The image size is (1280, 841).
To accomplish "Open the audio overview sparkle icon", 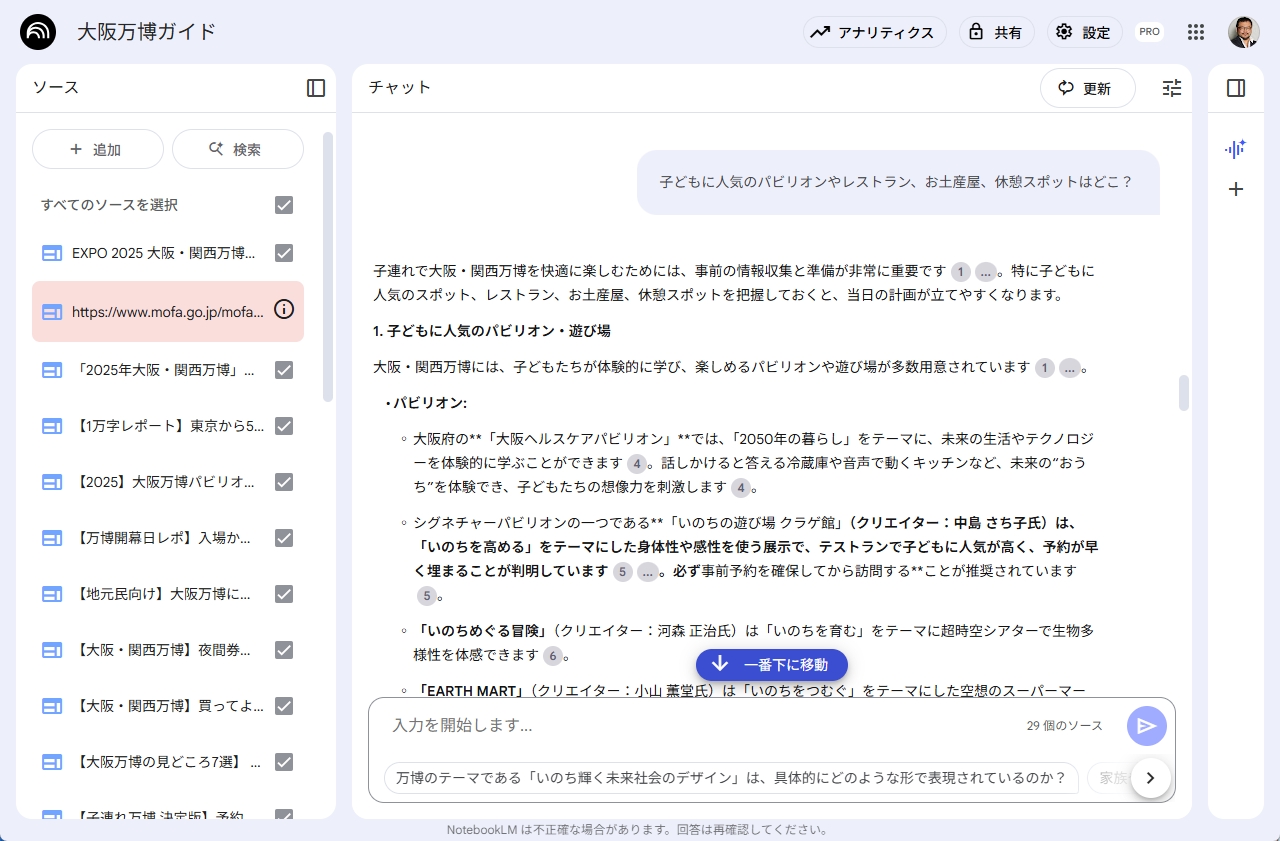I will (1236, 149).
